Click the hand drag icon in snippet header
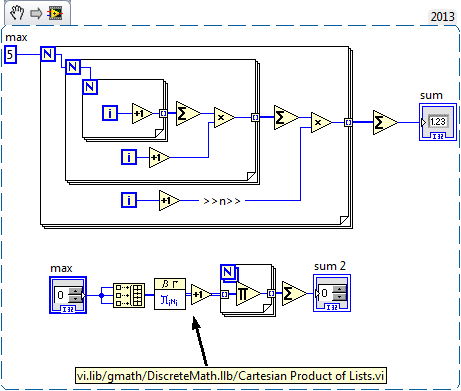Viewport: 461px width, 391px height. (x=17, y=13)
